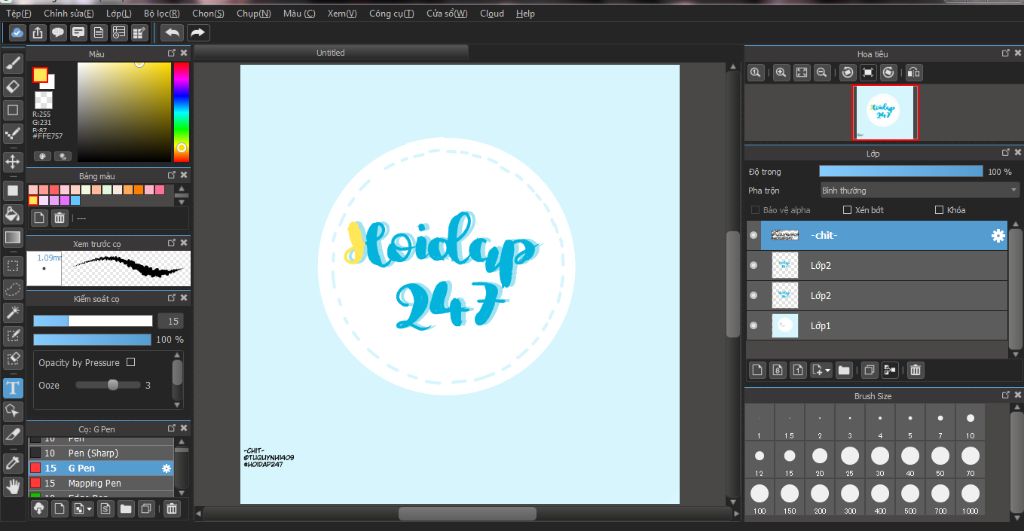Screen dimensions: 1024x531
Task: Activate the Text tool
Action: (13, 388)
